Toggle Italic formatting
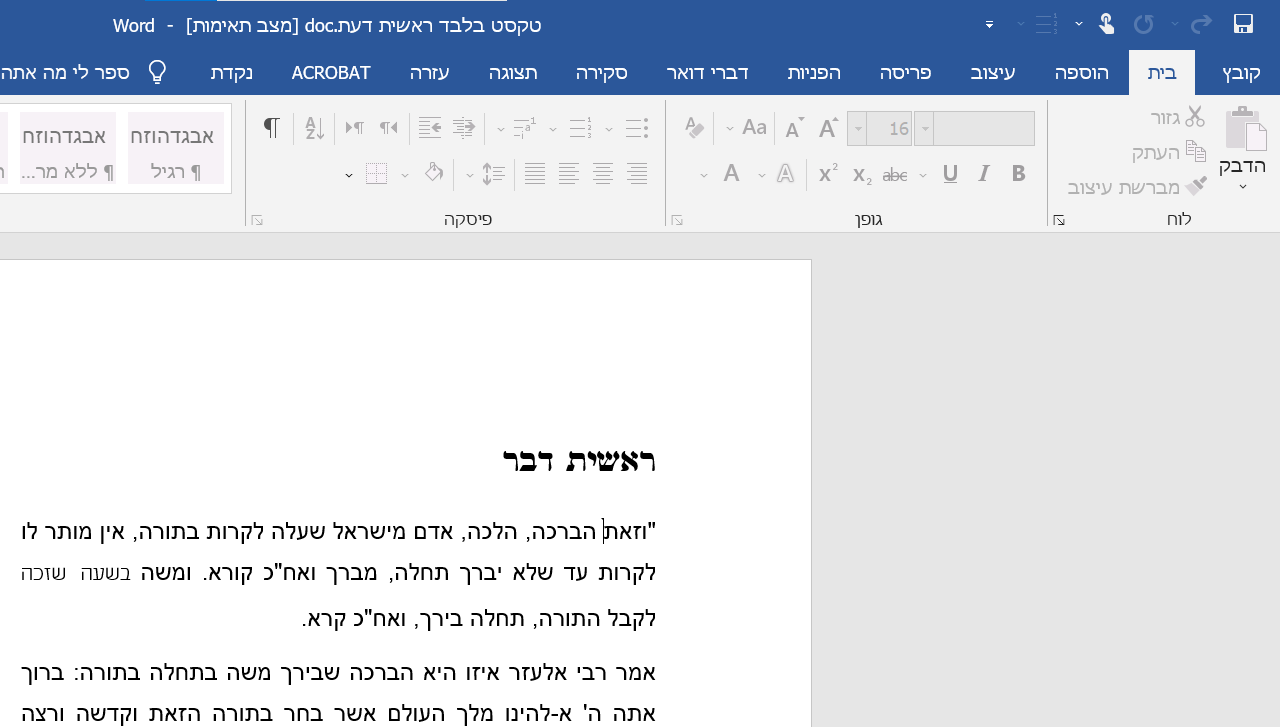Screen dimensions: 1280x727 pos(984,174)
